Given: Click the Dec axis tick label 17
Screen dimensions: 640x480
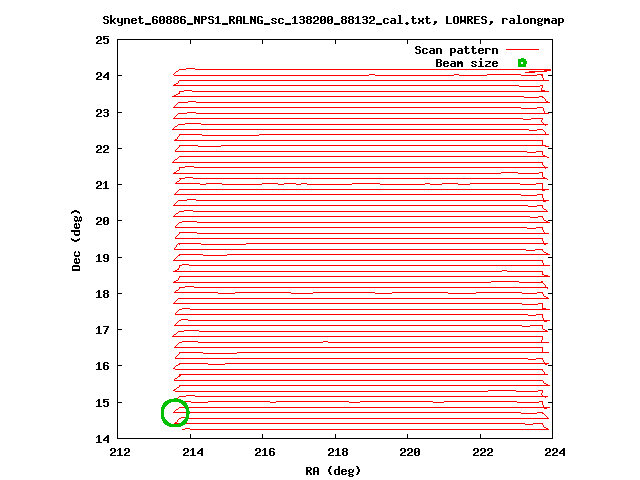Looking at the screenshot, I should tap(102, 329).
